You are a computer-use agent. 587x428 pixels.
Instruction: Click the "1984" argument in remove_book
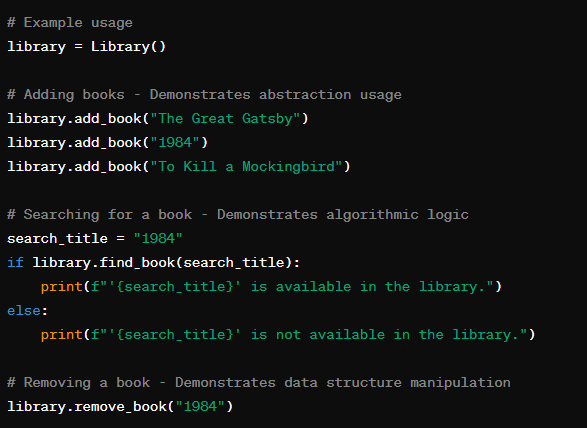[x=200, y=406]
